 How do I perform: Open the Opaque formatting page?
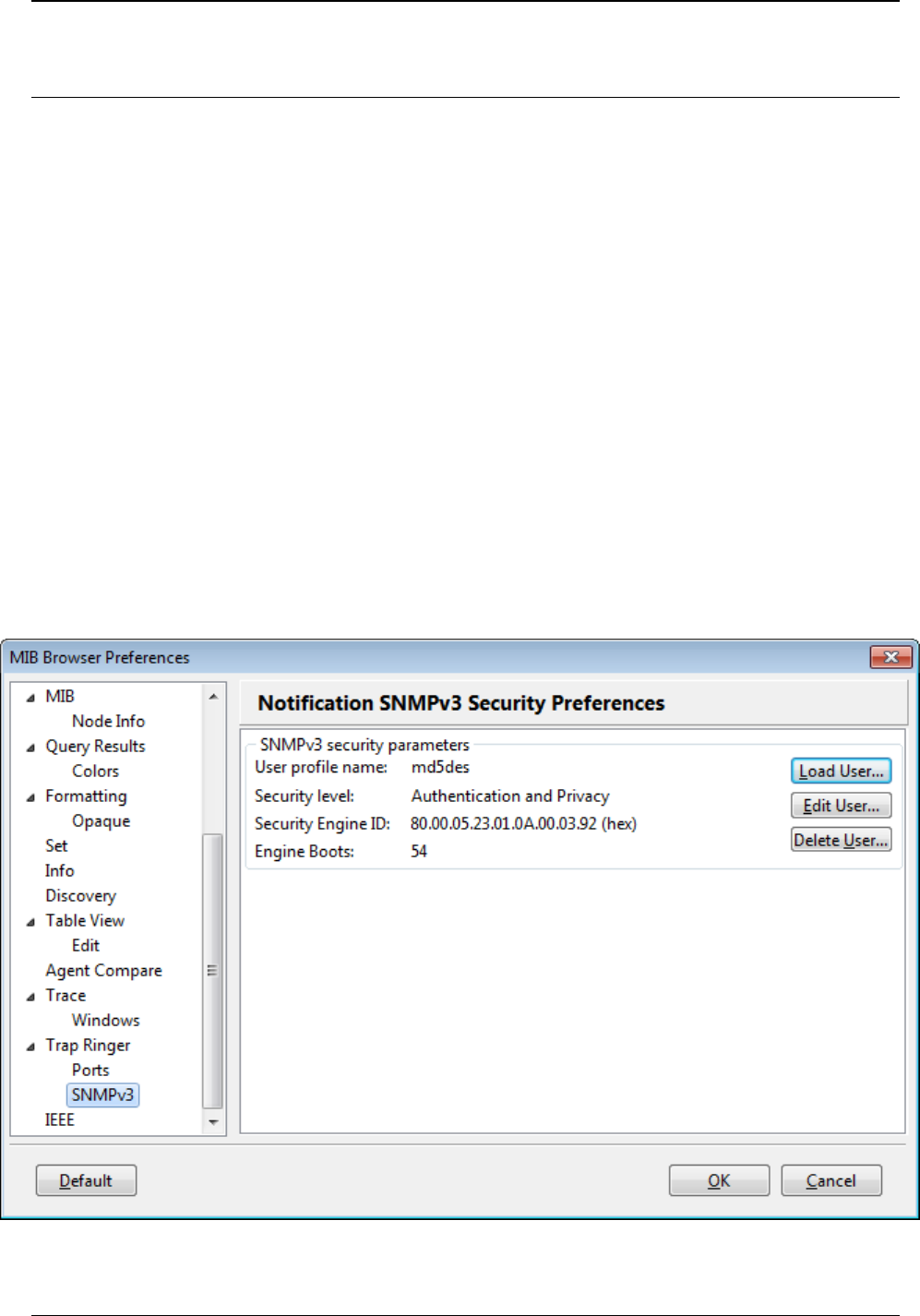[101, 820]
